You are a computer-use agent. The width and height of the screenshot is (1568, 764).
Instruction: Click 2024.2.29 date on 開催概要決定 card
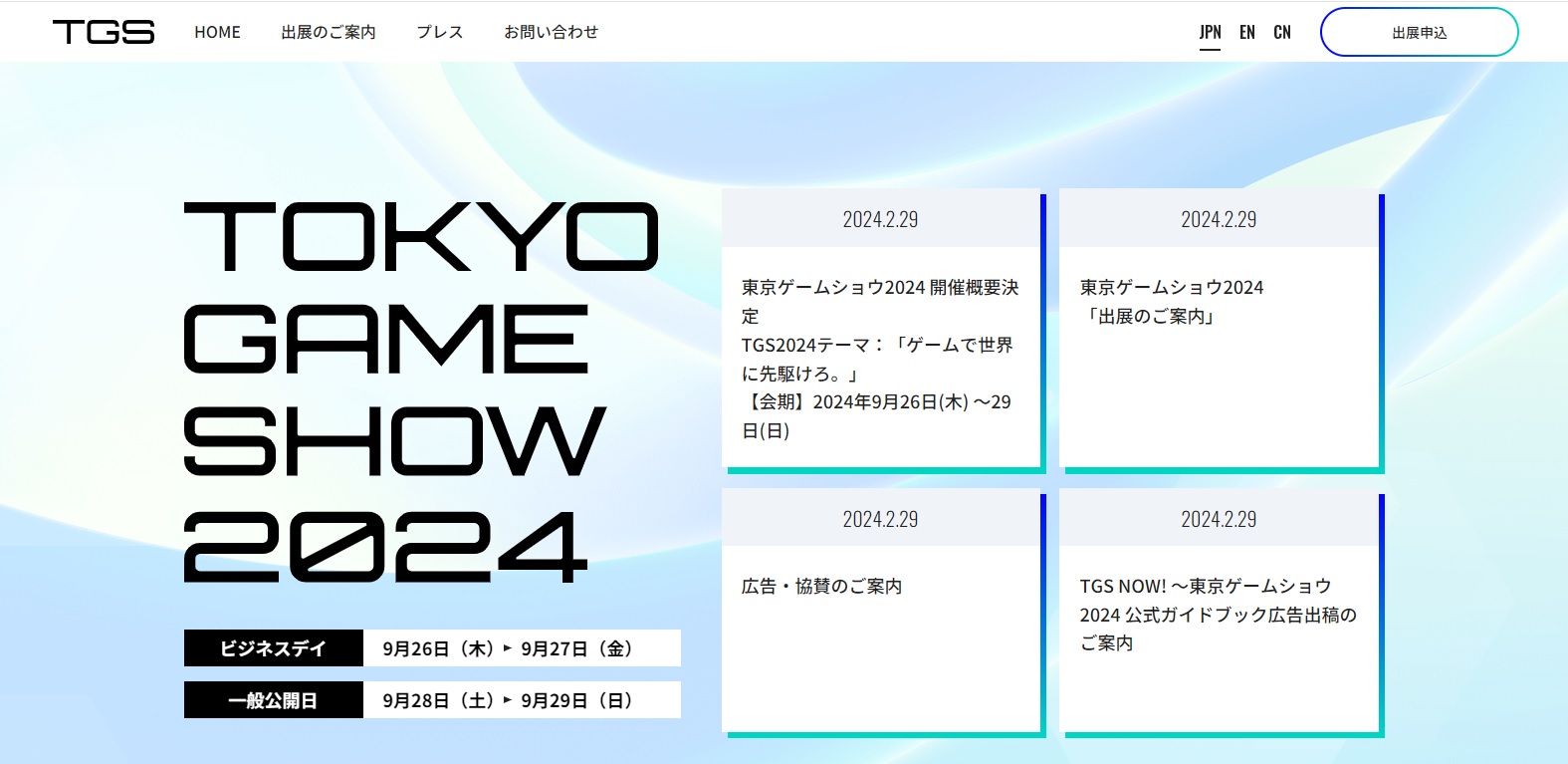(x=881, y=219)
